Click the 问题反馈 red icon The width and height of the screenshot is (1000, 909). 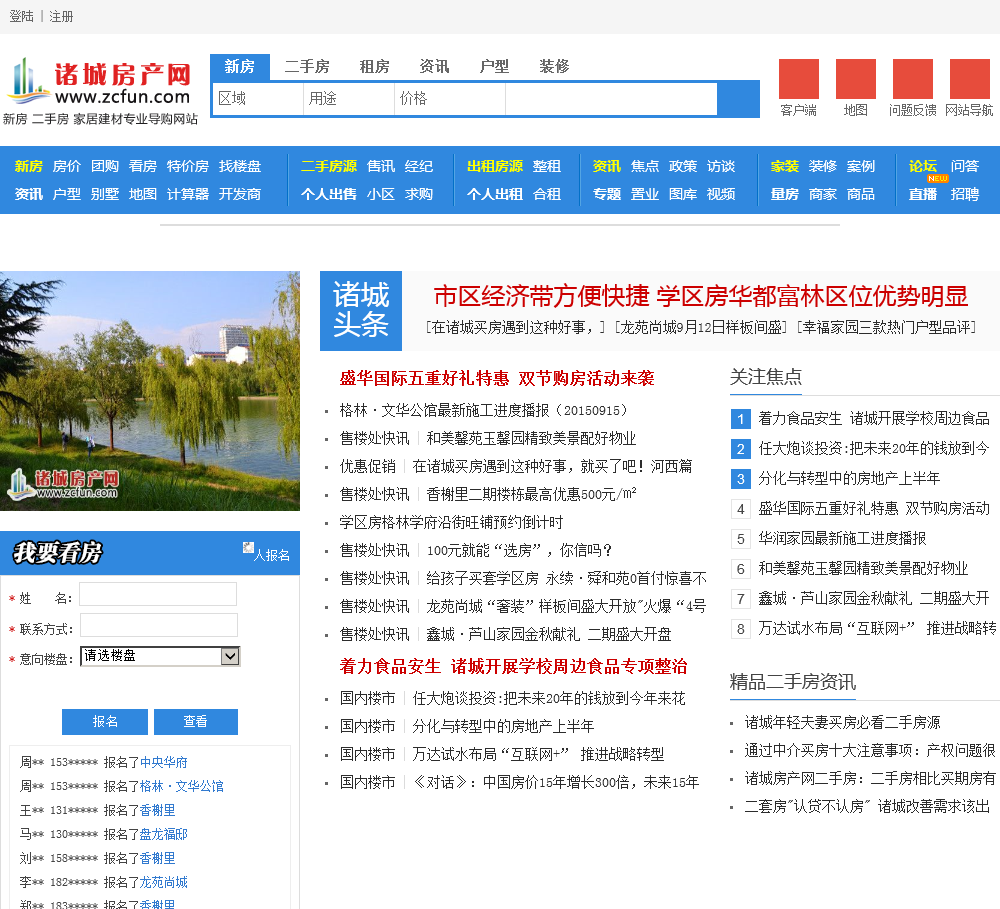click(x=913, y=79)
